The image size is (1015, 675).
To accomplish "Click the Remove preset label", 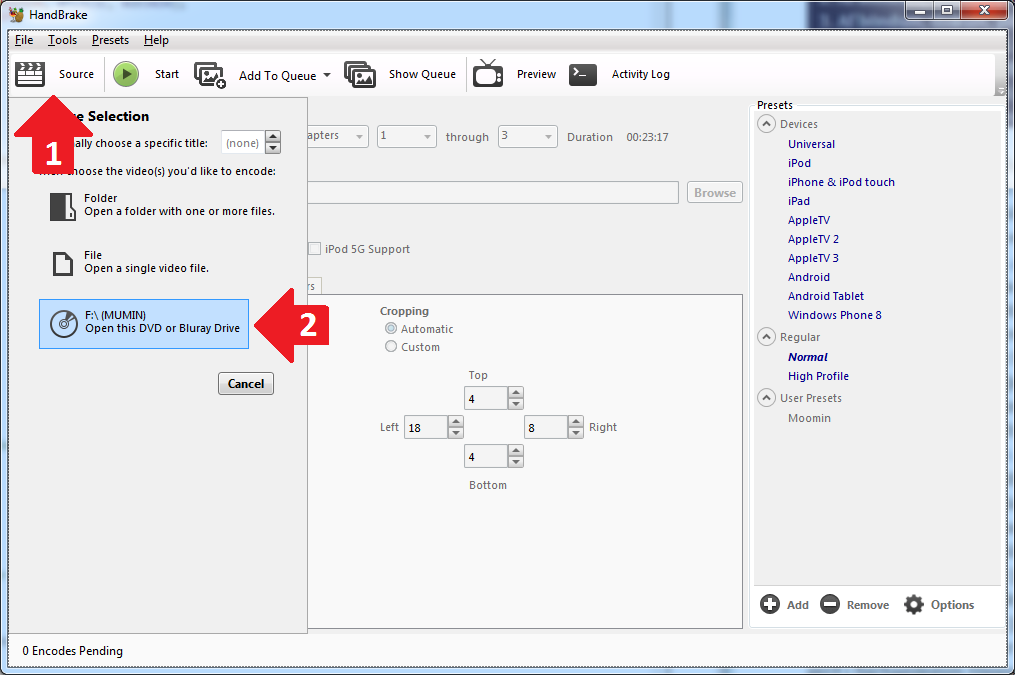I will click(x=867, y=605).
